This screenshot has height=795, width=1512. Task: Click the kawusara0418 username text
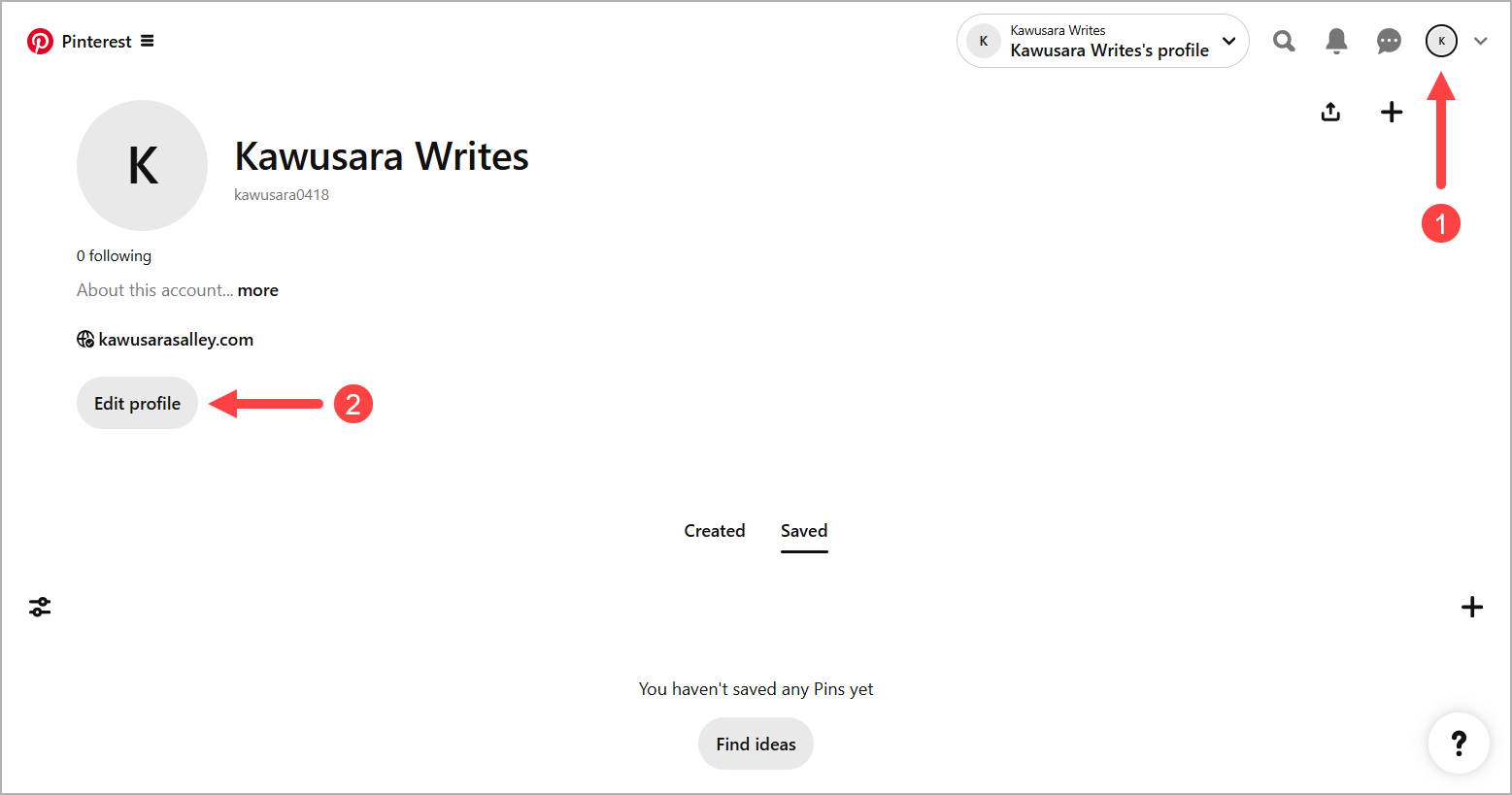tap(282, 194)
